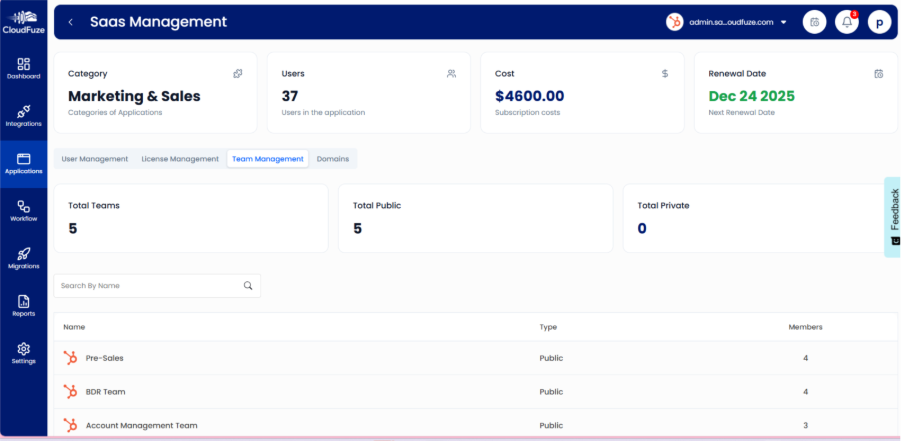Viewport: 903px width, 441px height.
Task: Open the profile avatar P
Action: click(x=879, y=22)
